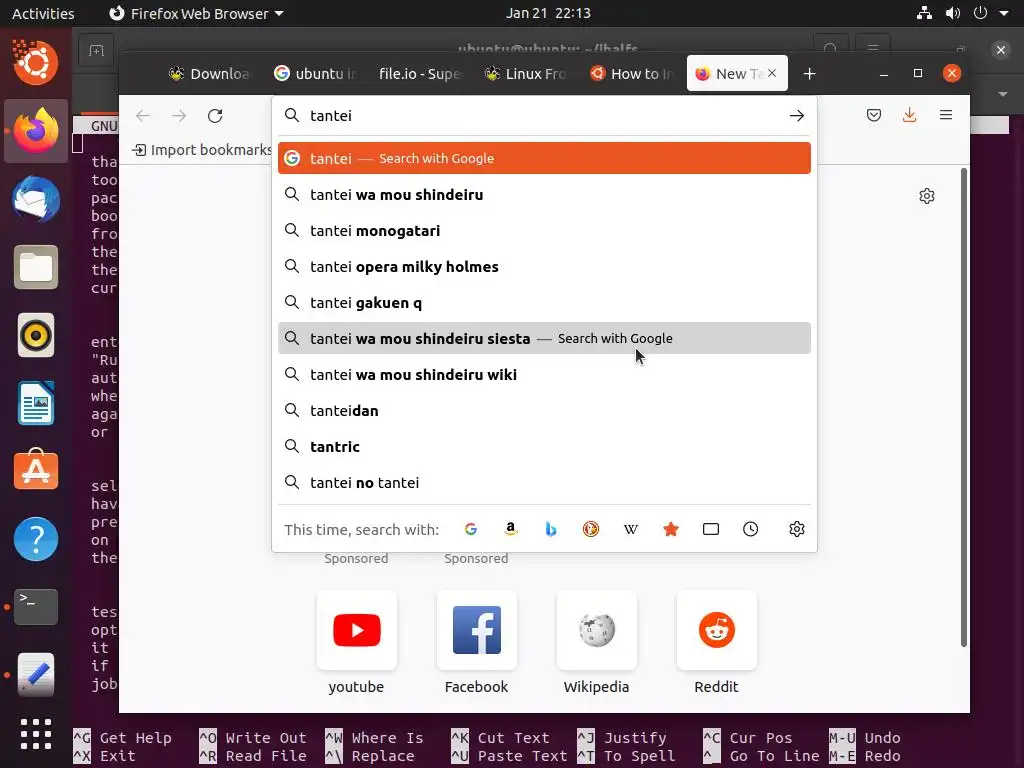This screenshot has width=1024, height=768.
Task: Open the Firefox Web Browser app menu
Action: (x=199, y=13)
